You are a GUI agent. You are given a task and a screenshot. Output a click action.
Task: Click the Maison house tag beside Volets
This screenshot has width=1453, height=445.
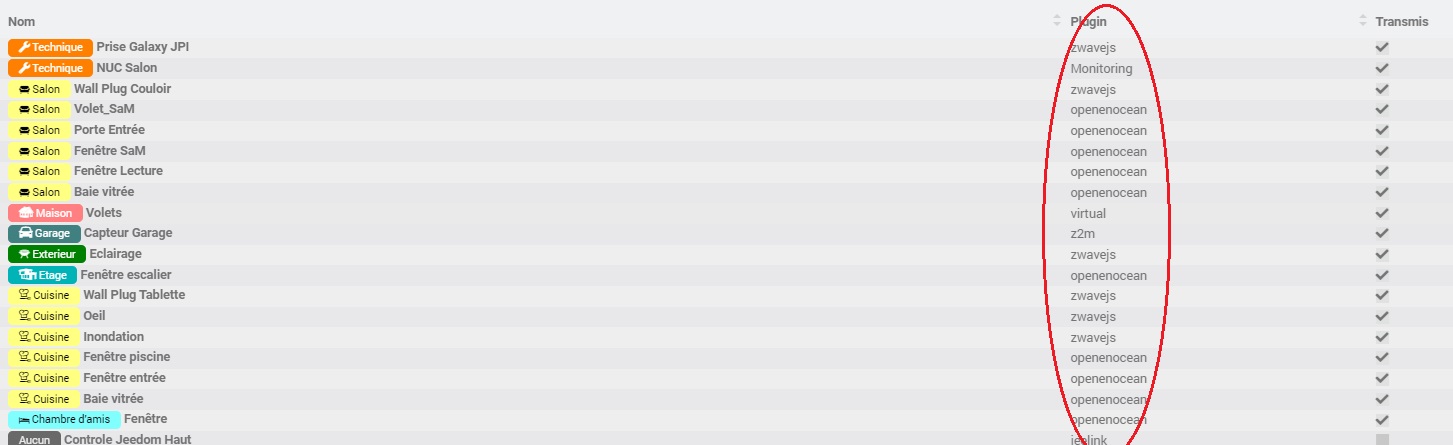point(45,213)
